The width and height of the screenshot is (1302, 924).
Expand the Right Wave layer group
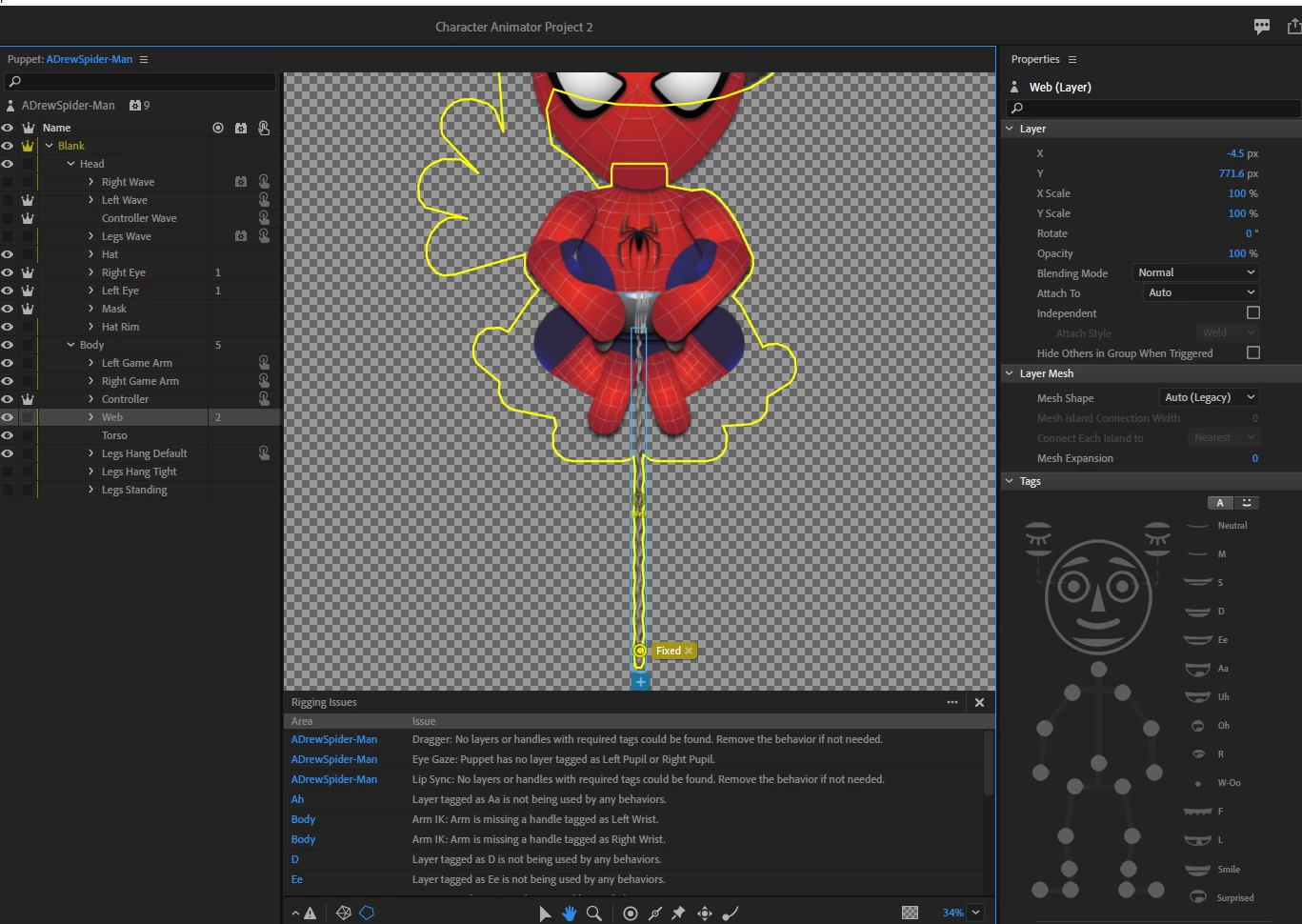(91, 182)
